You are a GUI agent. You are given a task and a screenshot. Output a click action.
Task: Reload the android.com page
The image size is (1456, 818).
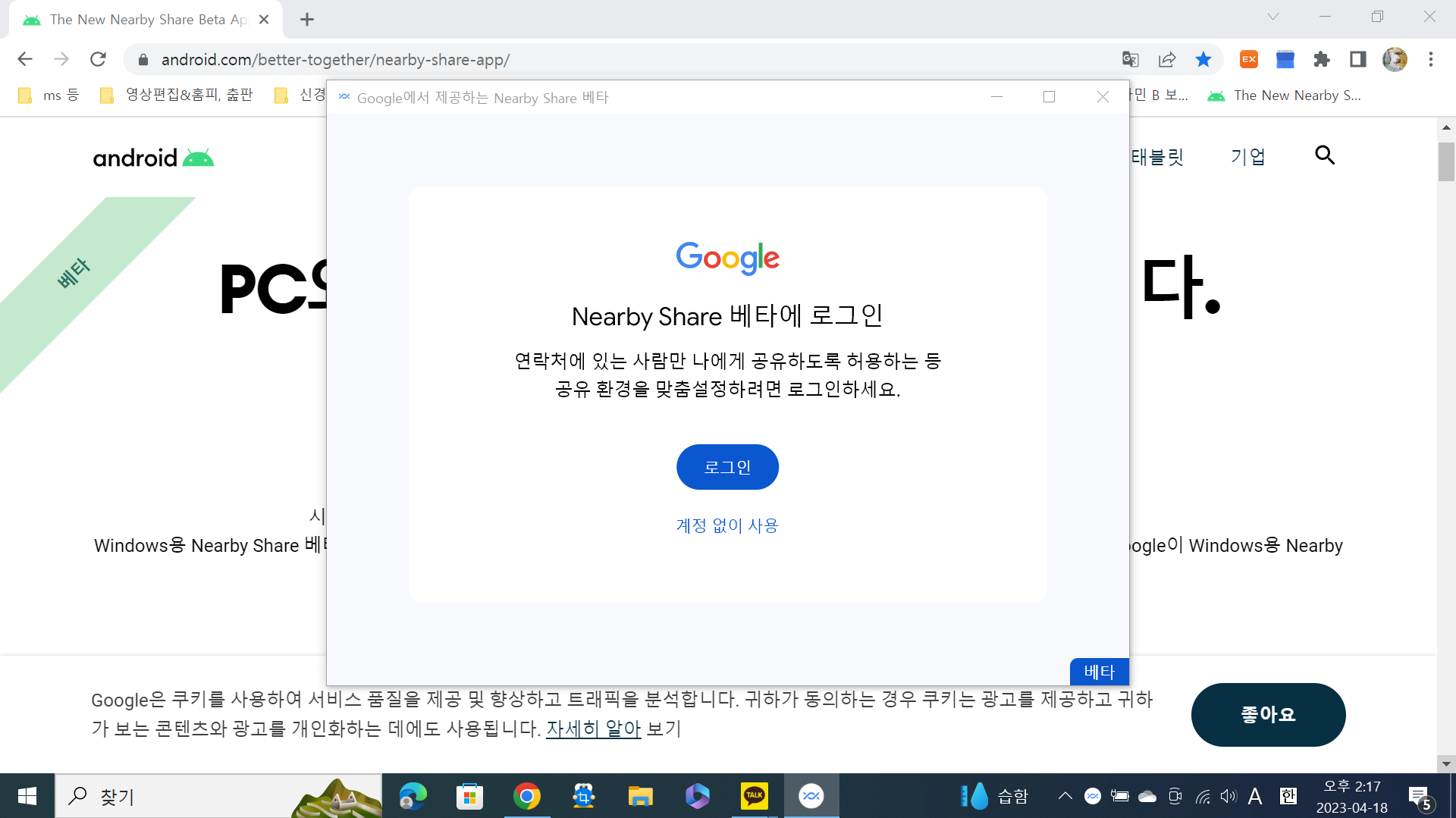point(98,59)
